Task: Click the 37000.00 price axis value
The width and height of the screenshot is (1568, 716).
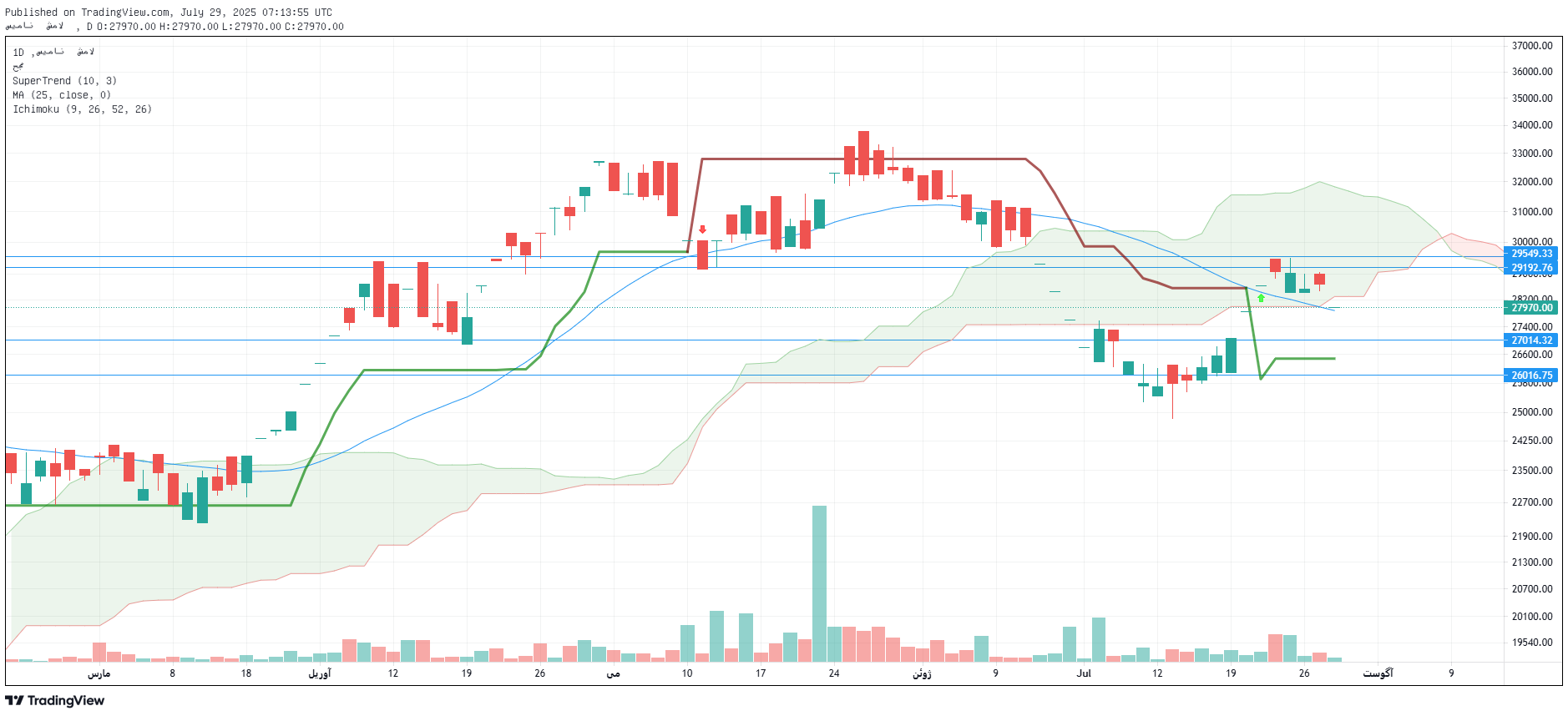Action: [1532, 46]
